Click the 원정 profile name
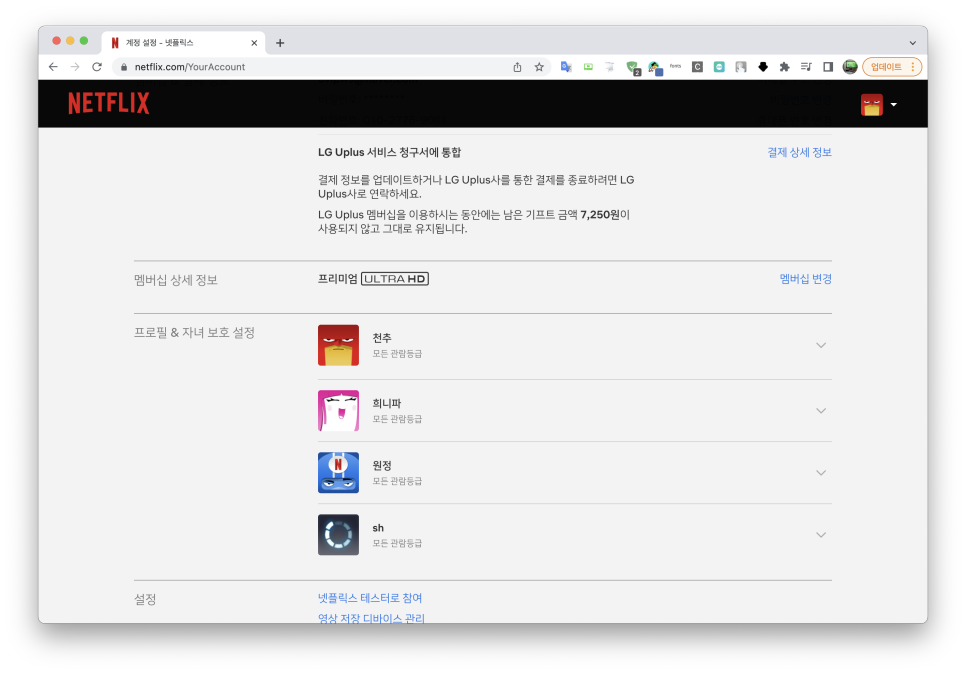Image resolution: width=966 pixels, height=674 pixels. (382, 465)
